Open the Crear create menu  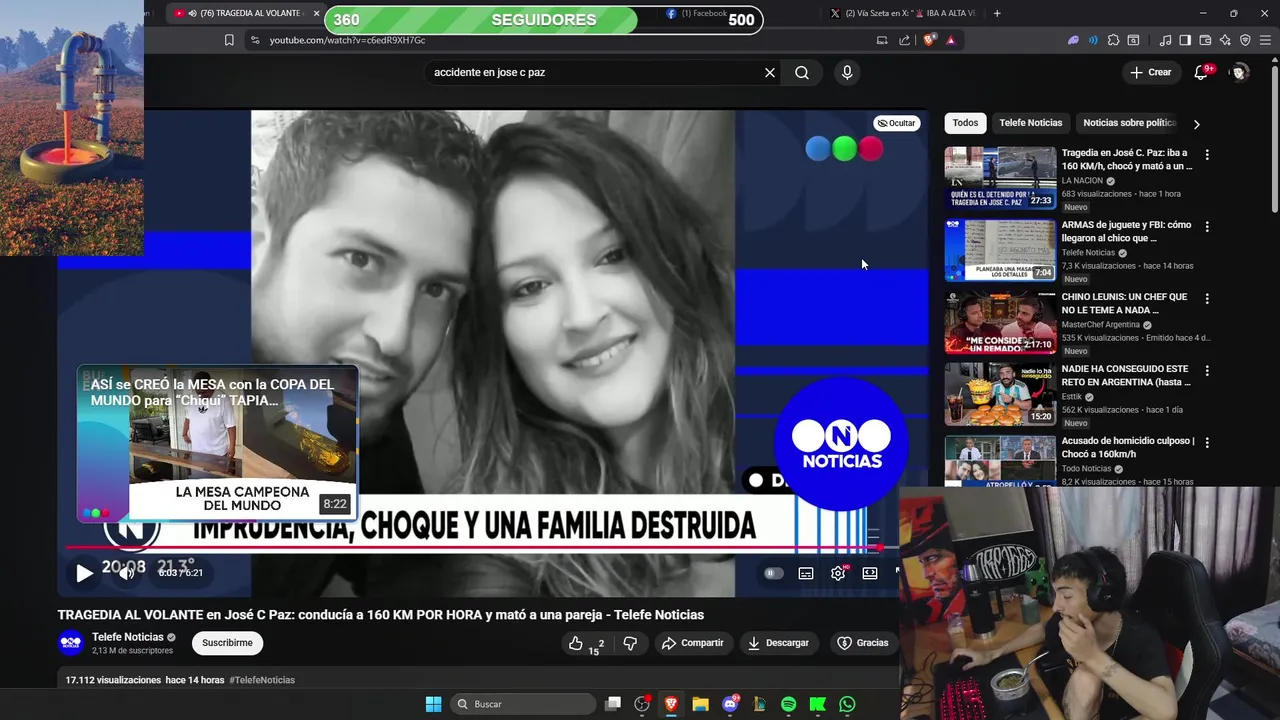pos(1150,72)
